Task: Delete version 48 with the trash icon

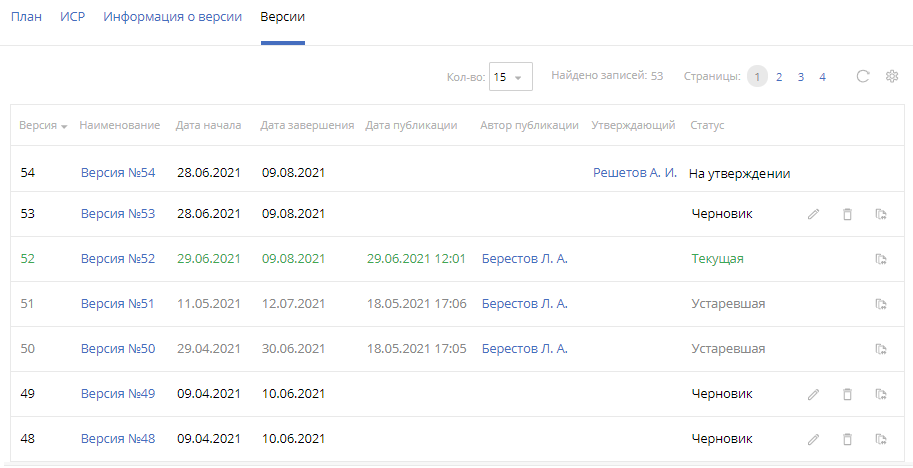Action: click(x=847, y=439)
